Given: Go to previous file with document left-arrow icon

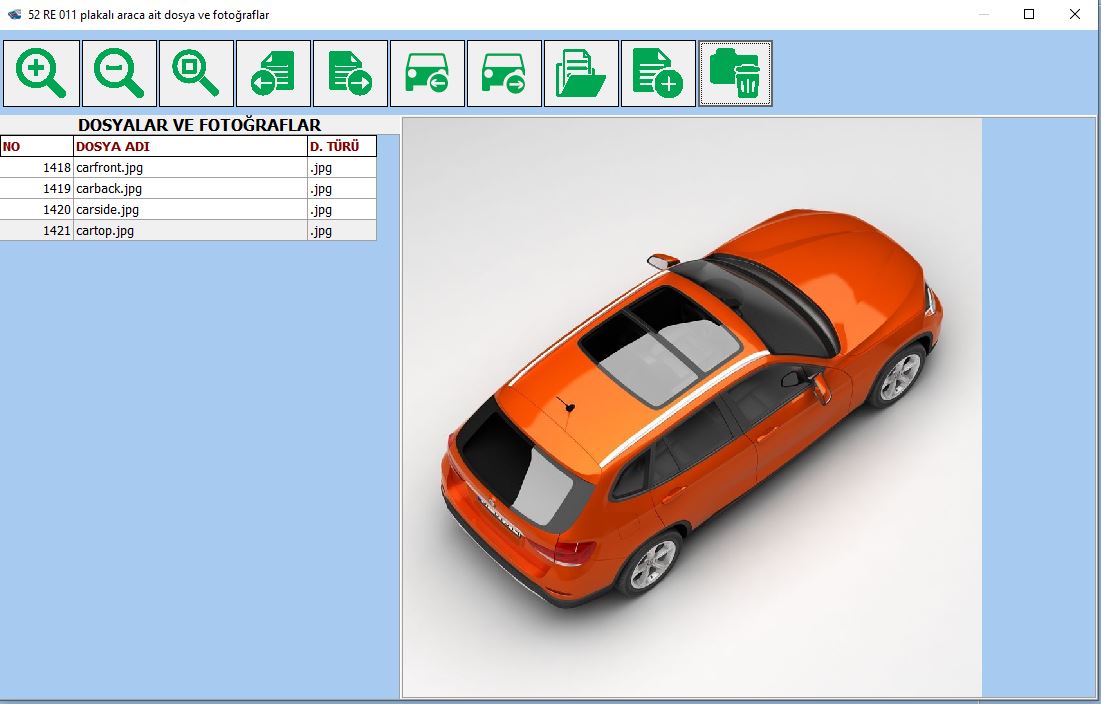Looking at the screenshot, I should [x=273, y=74].
